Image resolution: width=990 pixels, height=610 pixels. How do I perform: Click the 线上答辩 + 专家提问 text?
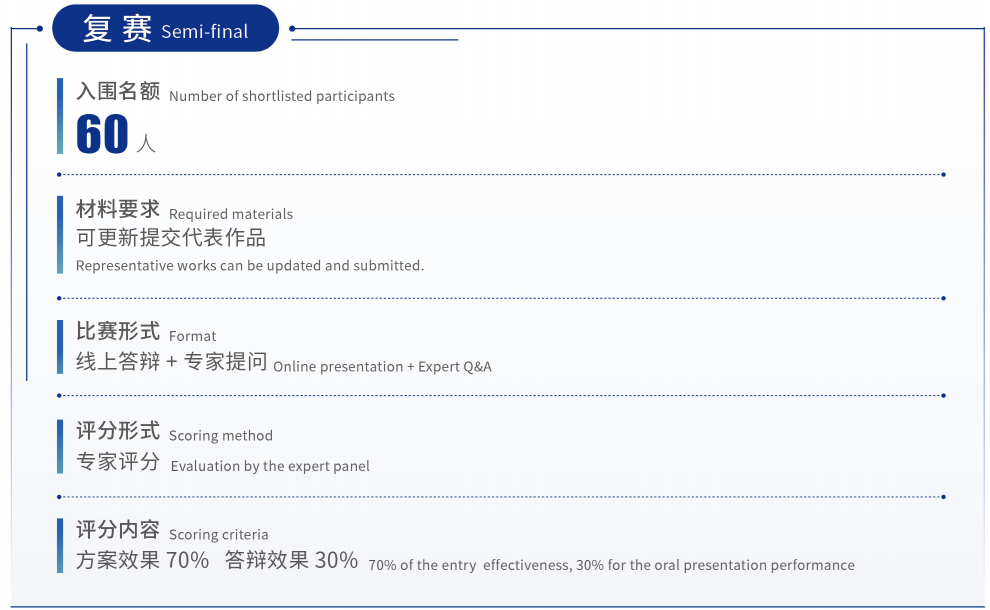(x=171, y=362)
